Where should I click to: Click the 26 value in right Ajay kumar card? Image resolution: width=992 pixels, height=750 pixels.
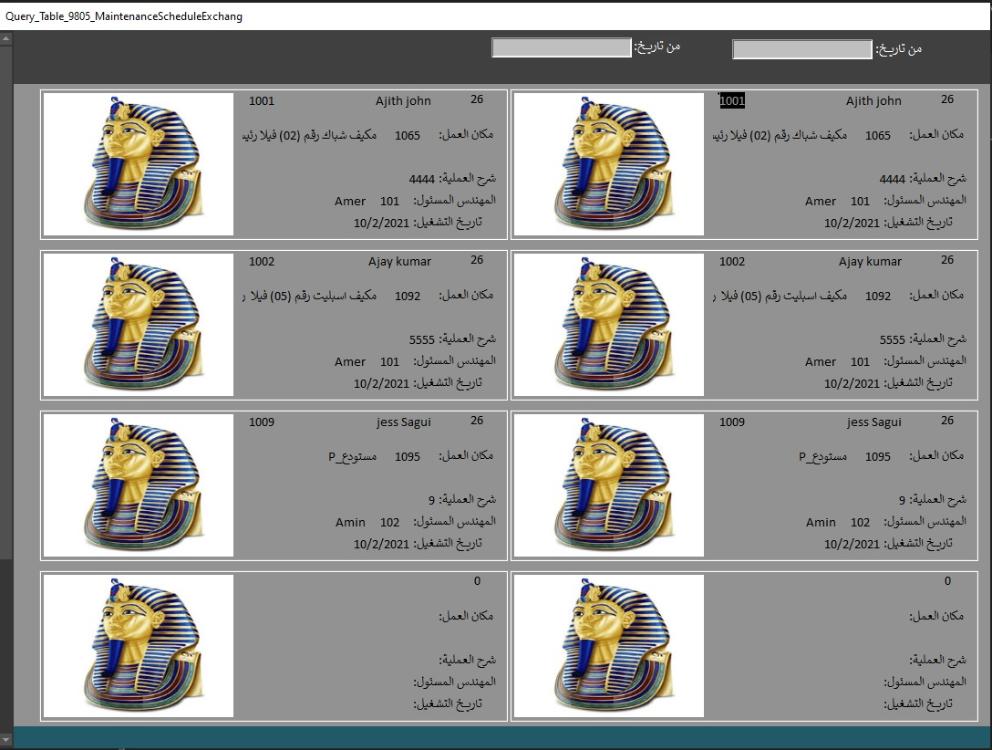(948, 259)
